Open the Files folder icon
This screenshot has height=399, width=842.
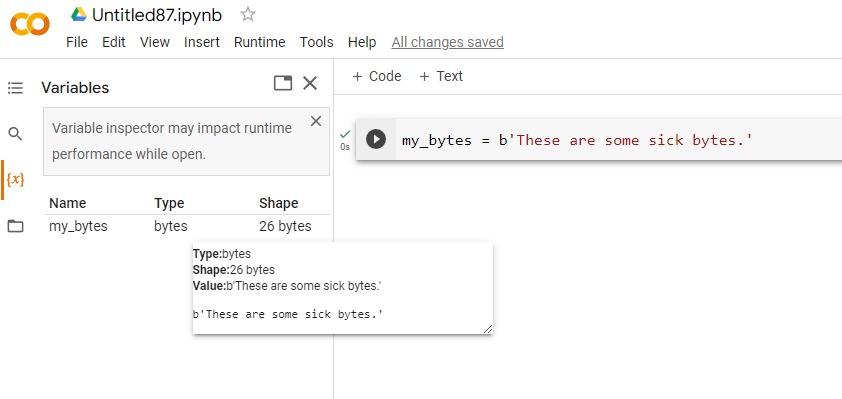[16, 226]
